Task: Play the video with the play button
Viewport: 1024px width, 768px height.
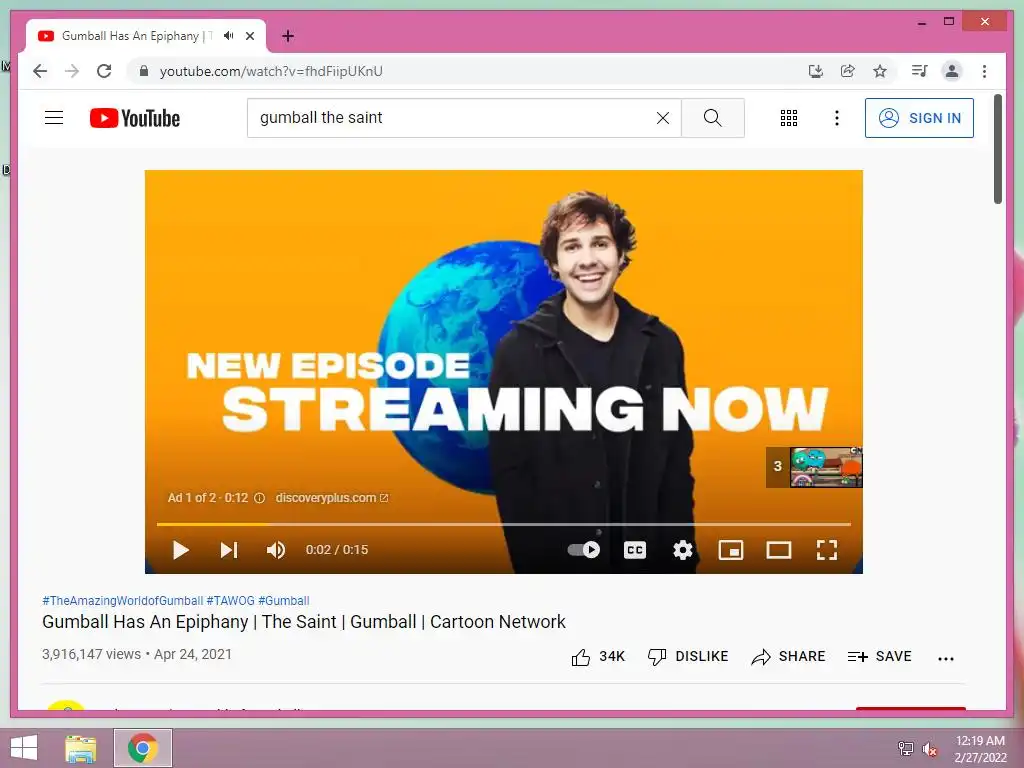Action: pos(180,550)
